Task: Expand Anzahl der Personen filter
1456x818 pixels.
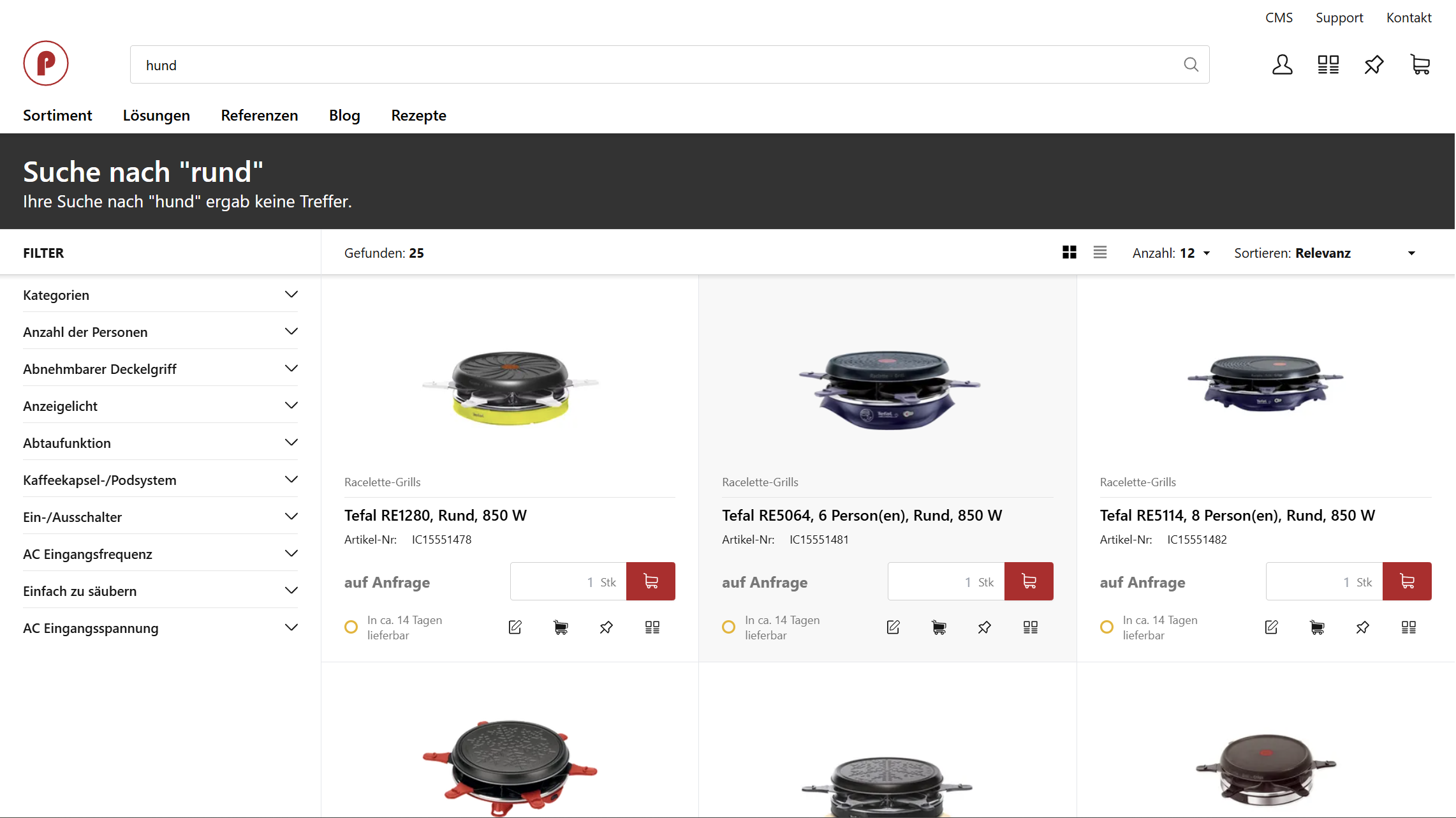Action: (x=160, y=332)
